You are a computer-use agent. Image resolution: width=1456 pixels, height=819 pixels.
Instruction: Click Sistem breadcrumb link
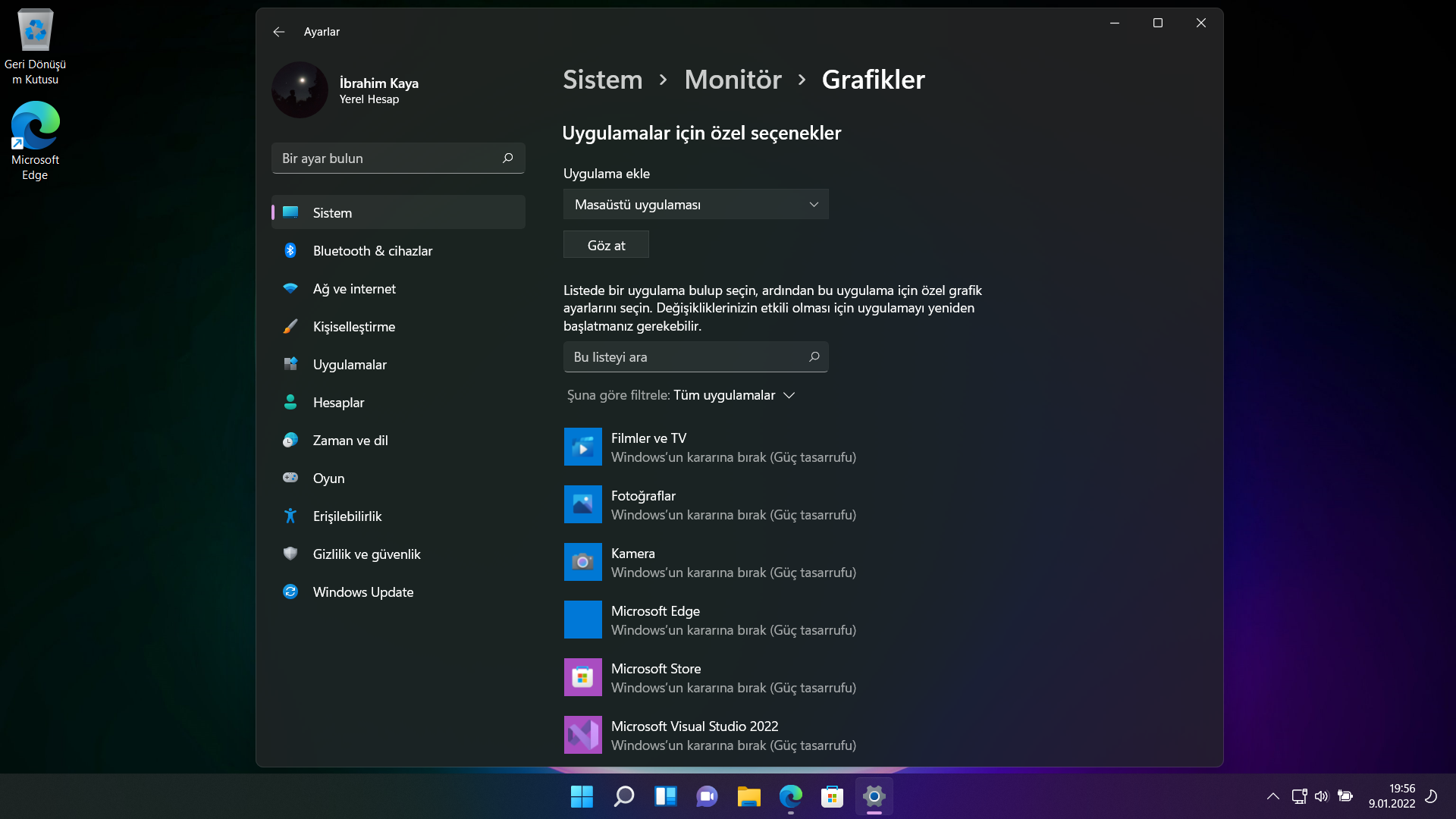point(602,80)
